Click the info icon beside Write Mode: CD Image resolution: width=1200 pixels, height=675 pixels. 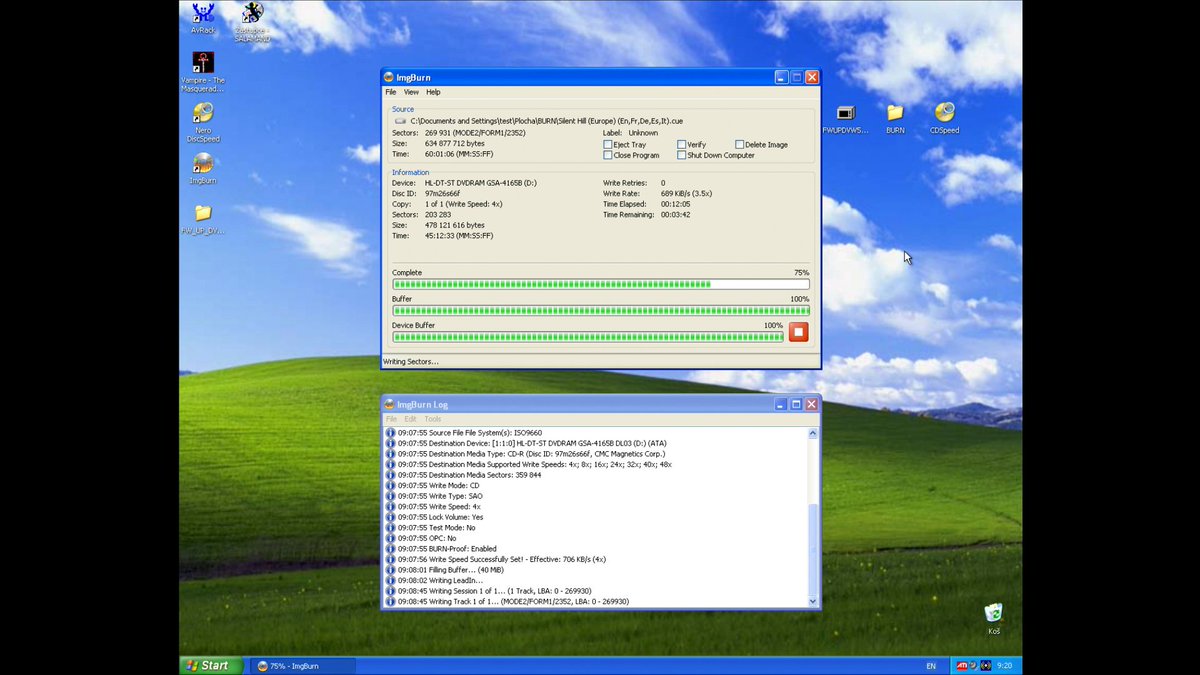[x=391, y=485]
